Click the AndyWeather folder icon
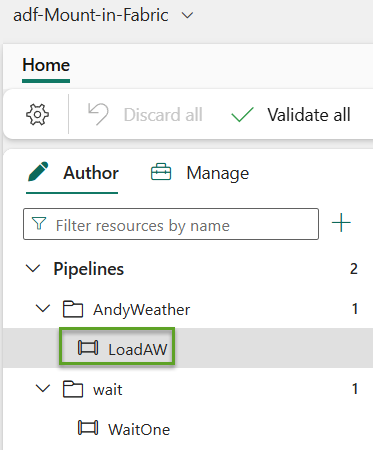 coord(73,309)
